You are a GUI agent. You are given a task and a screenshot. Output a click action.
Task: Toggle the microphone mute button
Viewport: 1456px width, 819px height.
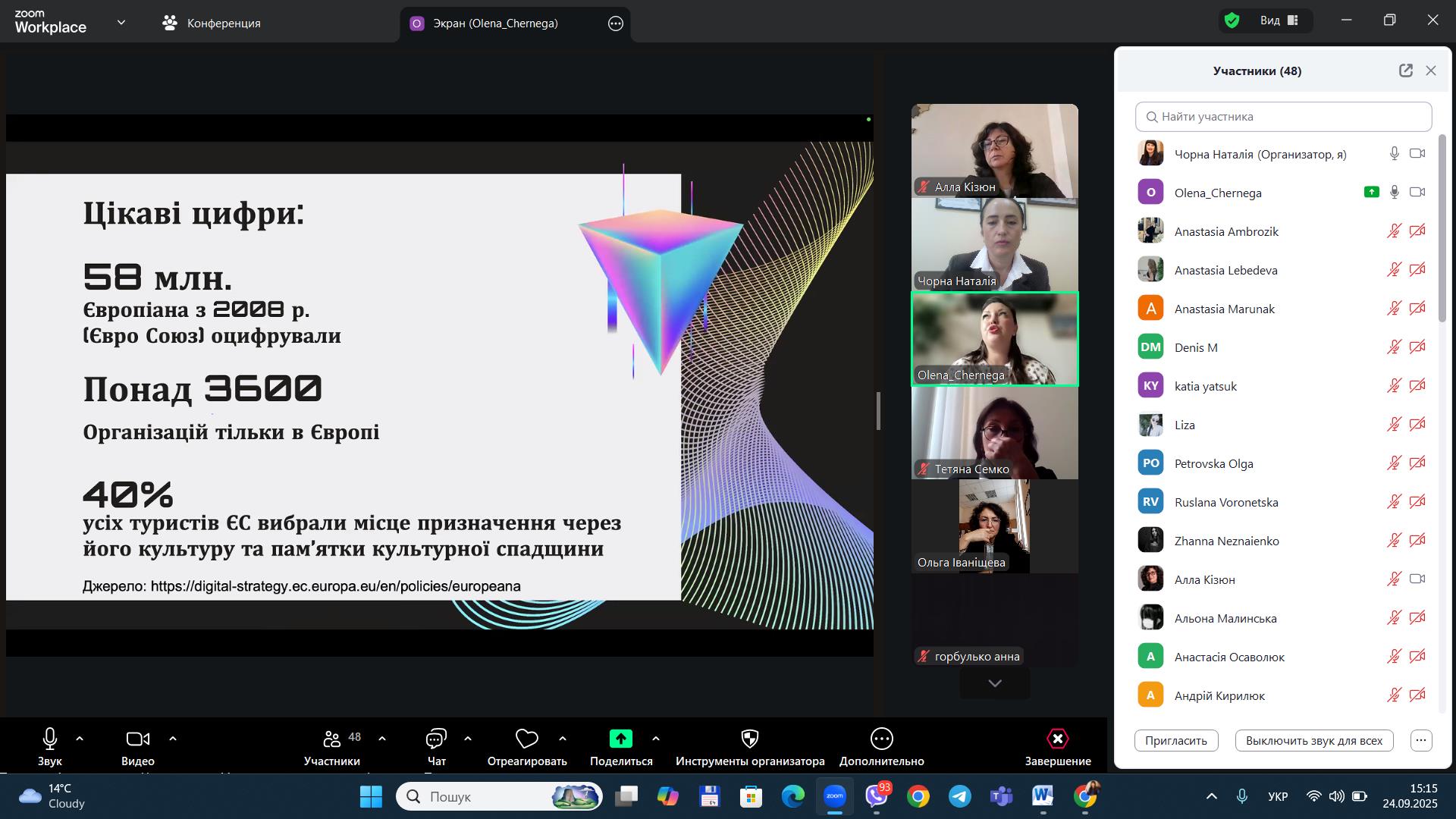pyautogui.click(x=50, y=739)
